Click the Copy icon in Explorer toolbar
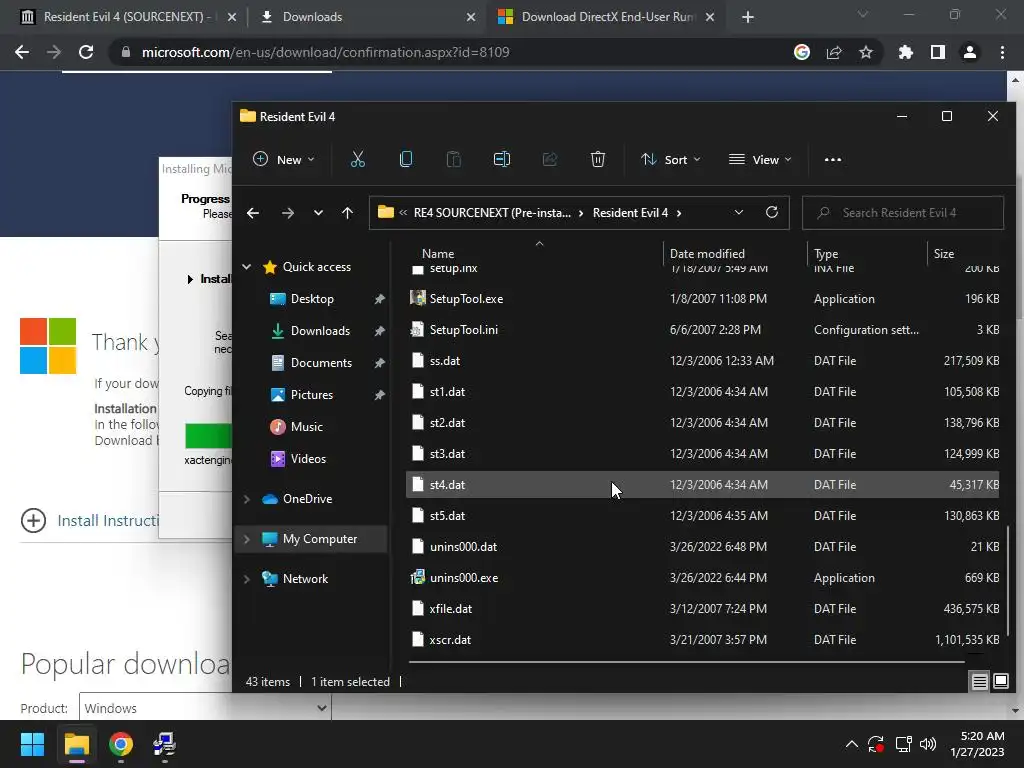Viewport: 1024px width, 768px height. click(x=406, y=159)
